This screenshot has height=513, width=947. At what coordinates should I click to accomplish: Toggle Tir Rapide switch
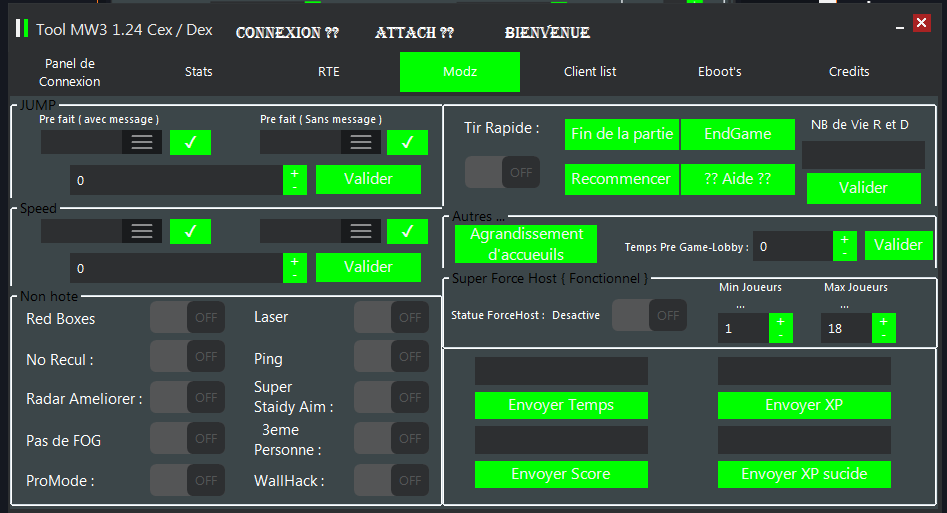(x=502, y=172)
